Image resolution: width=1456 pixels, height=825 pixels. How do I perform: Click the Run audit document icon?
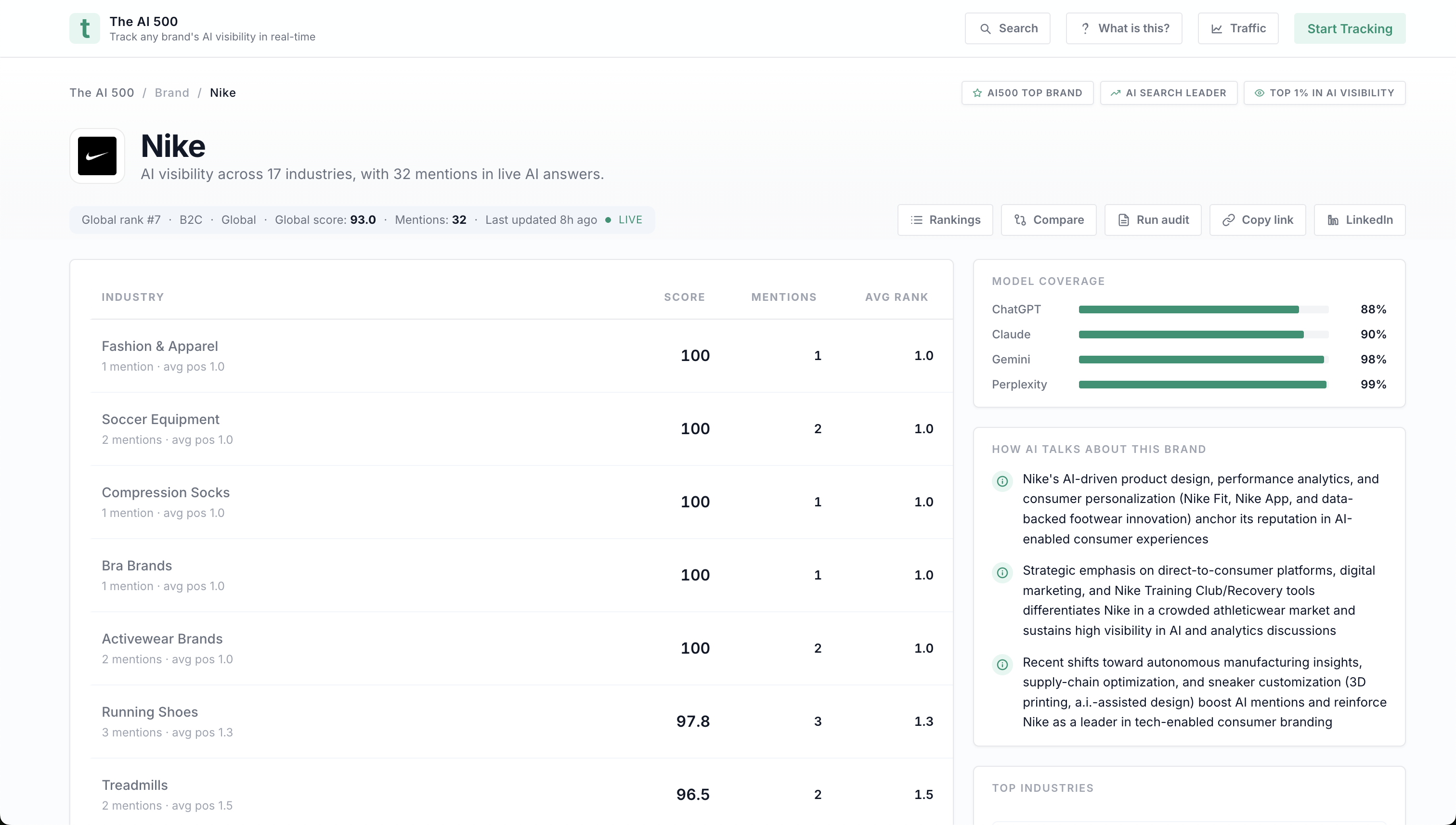[1123, 220]
